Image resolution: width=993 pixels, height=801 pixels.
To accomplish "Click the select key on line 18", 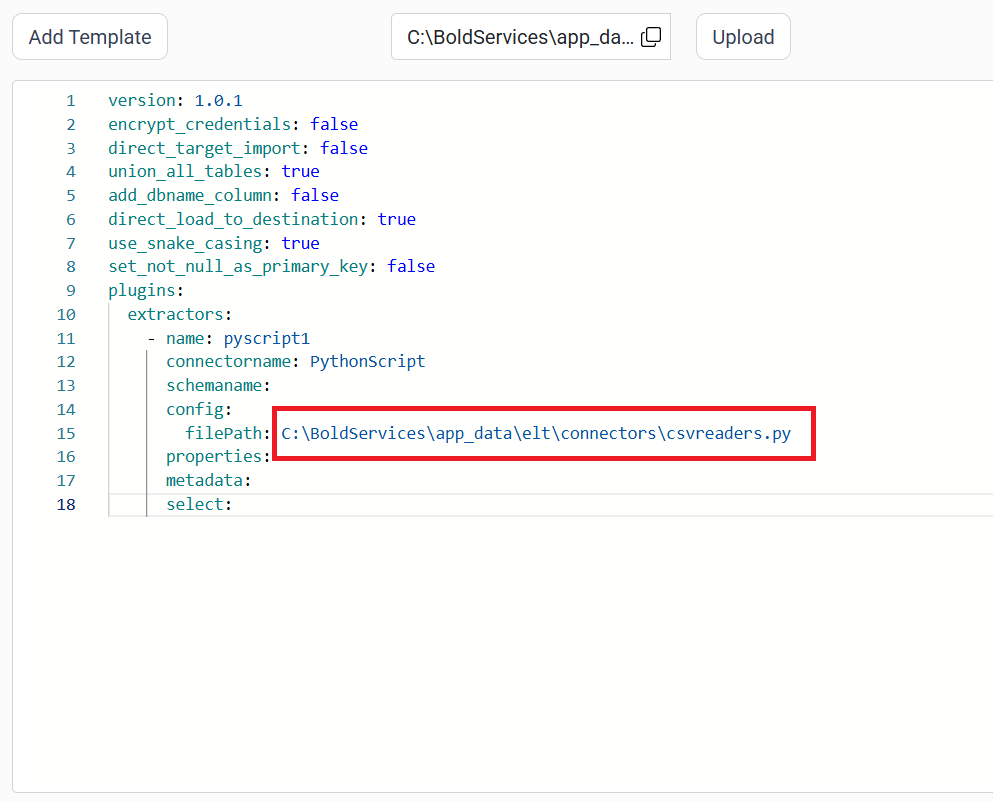I will coord(196,504).
